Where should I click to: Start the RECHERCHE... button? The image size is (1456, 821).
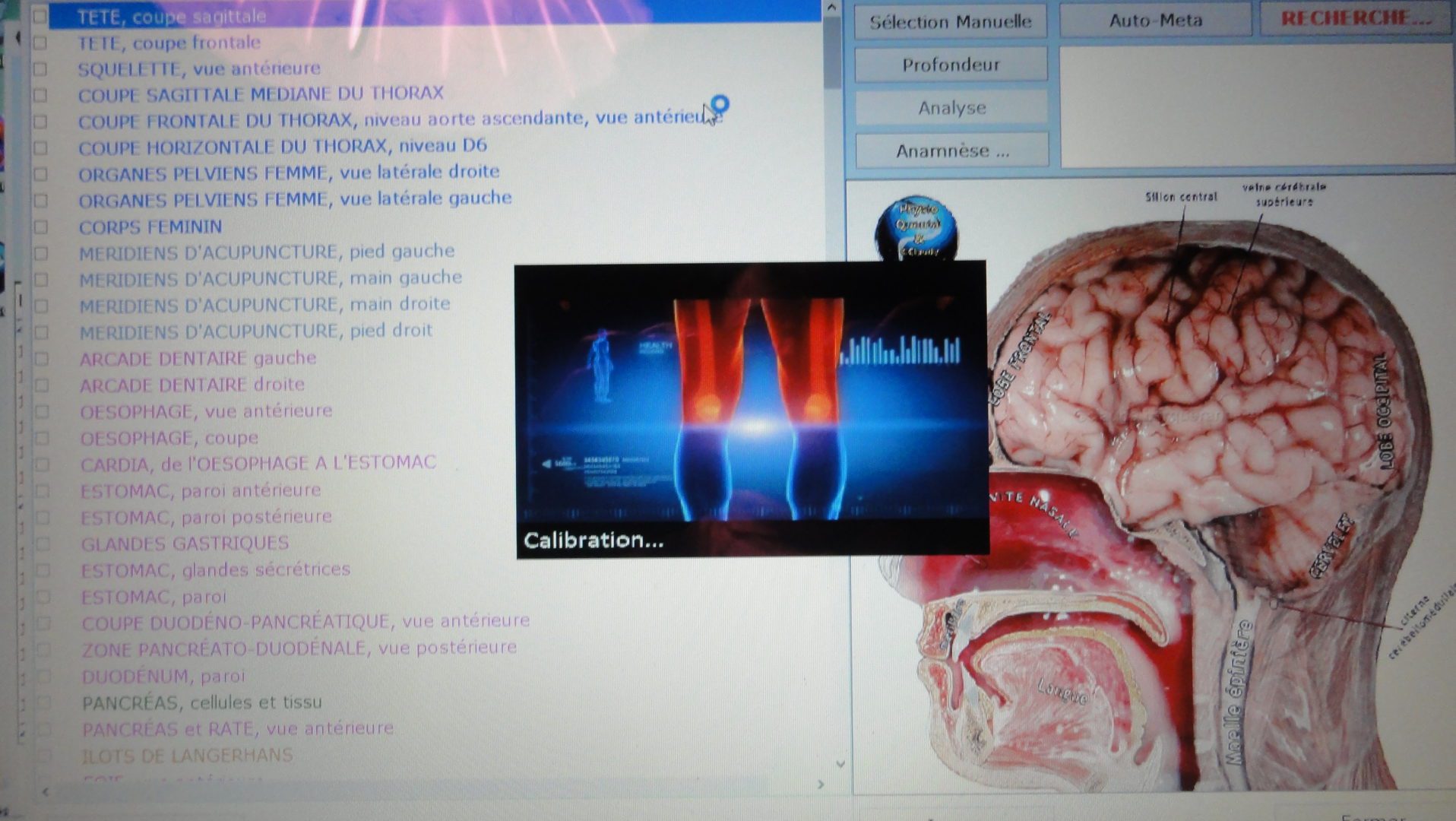[1356, 18]
